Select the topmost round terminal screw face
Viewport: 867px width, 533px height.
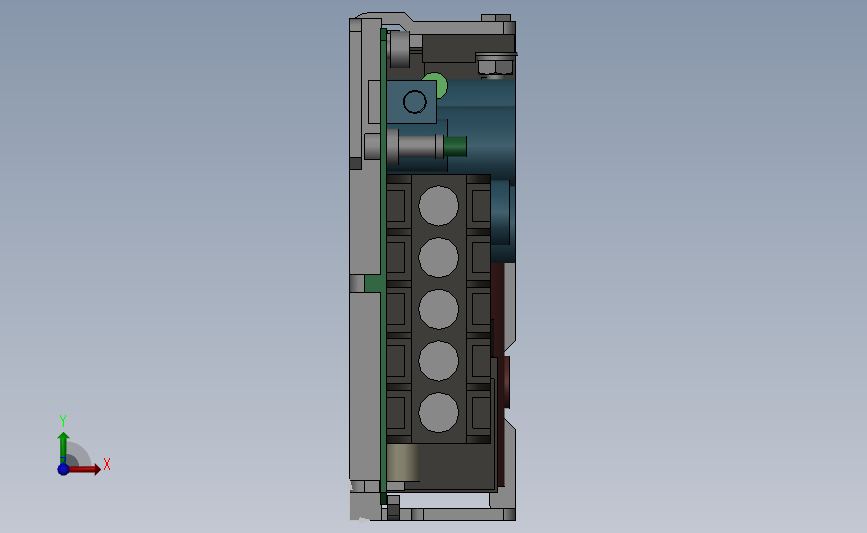[438, 206]
